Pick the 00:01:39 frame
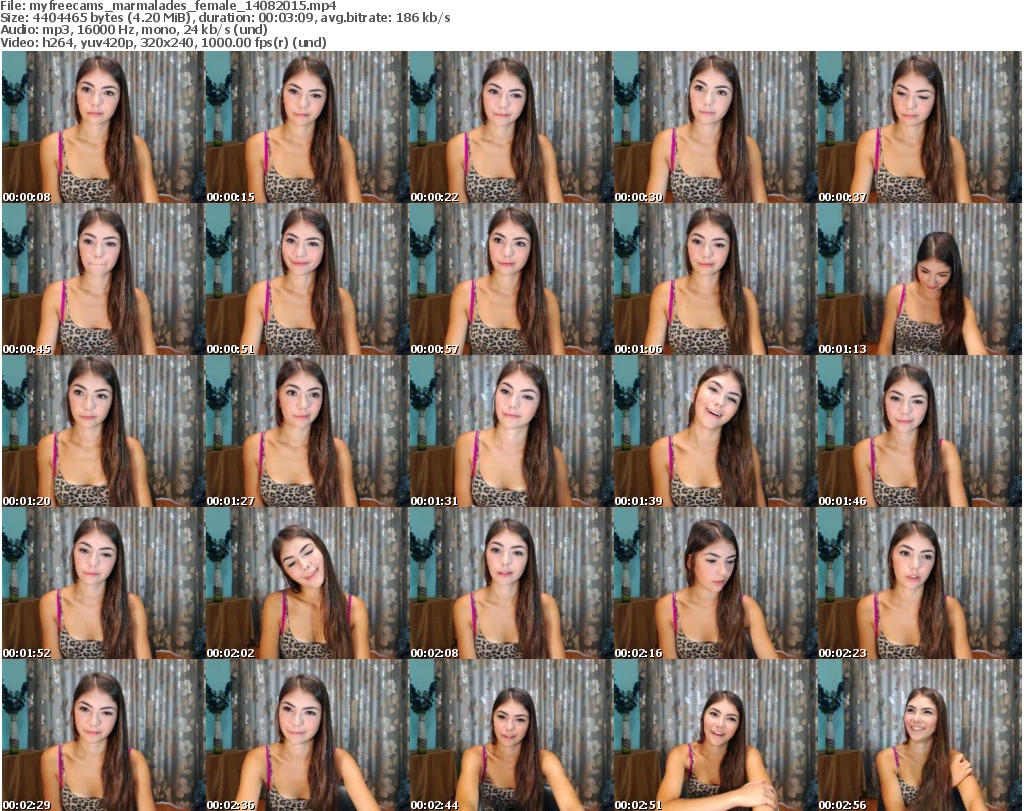The image size is (1024, 811). 714,431
